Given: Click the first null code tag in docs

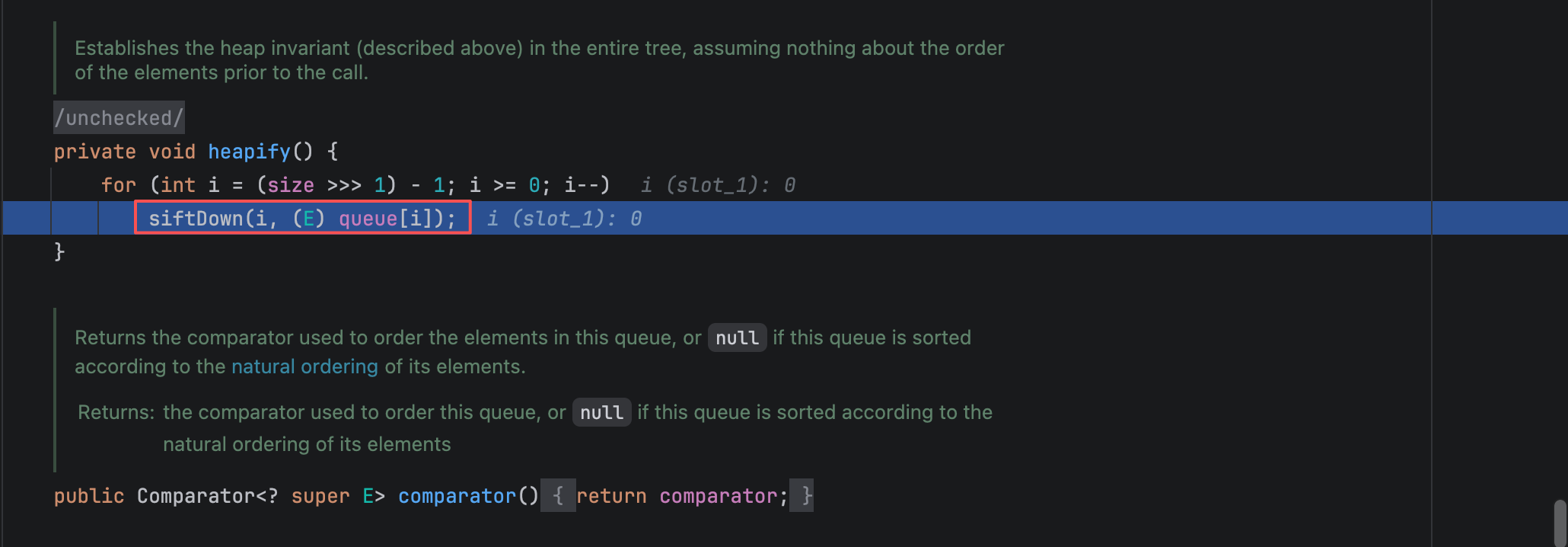Looking at the screenshot, I should pos(737,337).
